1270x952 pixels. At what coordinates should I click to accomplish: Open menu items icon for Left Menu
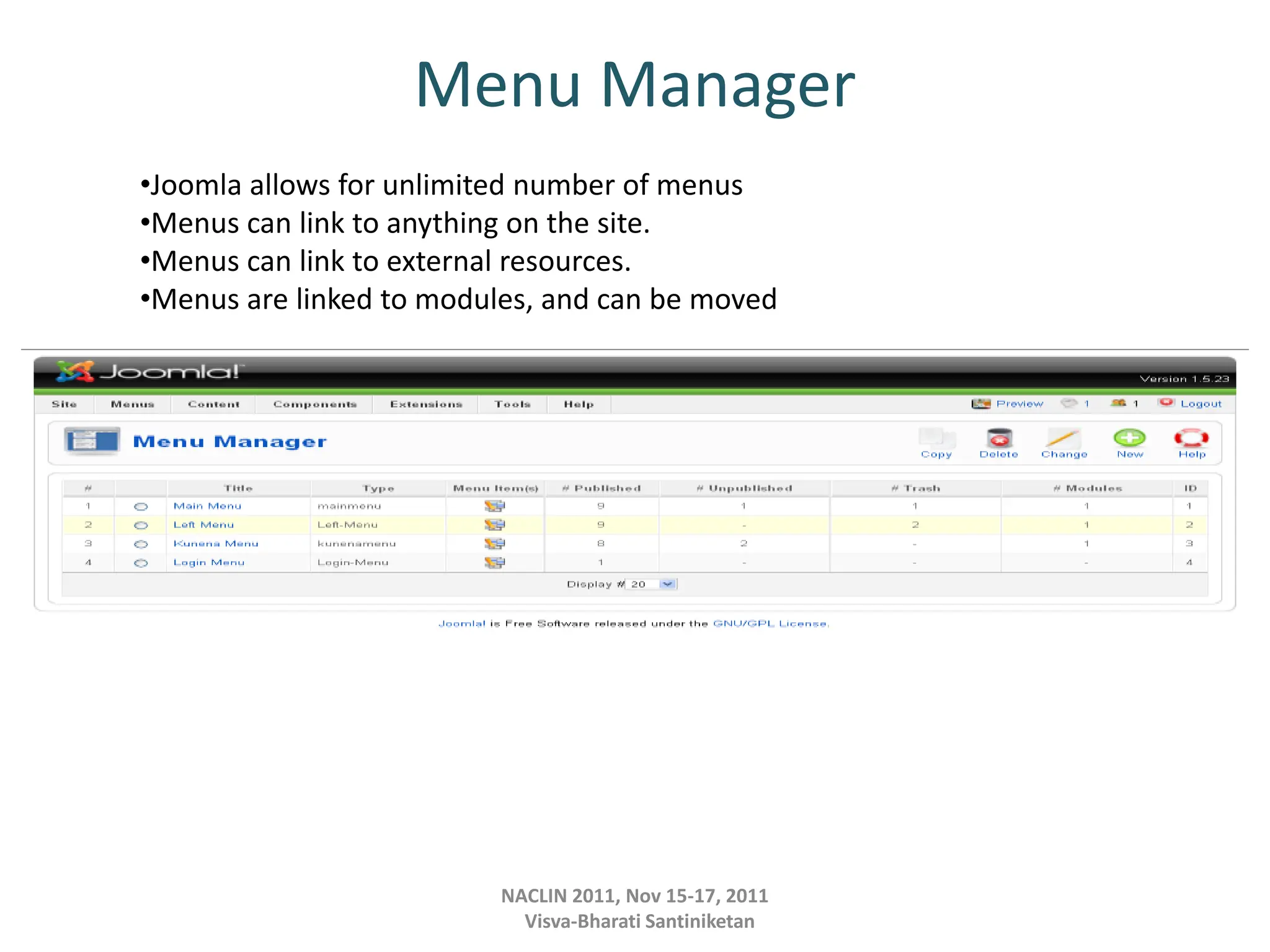click(494, 525)
